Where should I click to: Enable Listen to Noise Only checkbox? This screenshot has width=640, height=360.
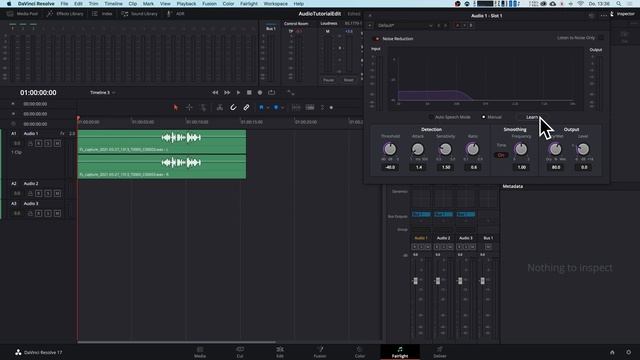point(601,38)
